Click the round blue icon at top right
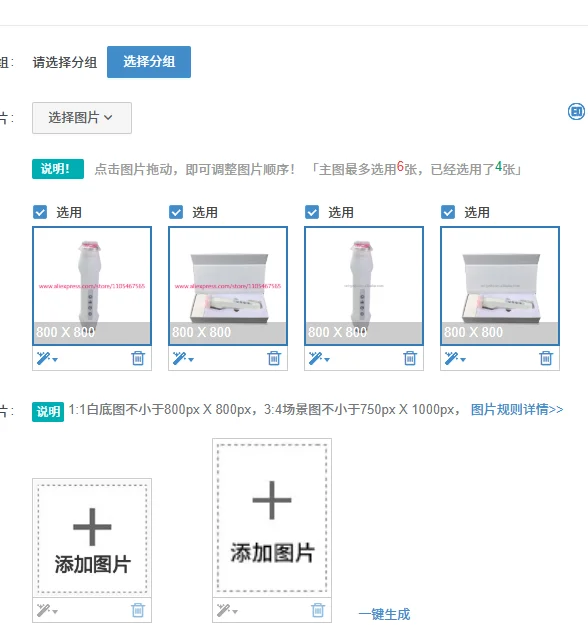 click(576, 112)
